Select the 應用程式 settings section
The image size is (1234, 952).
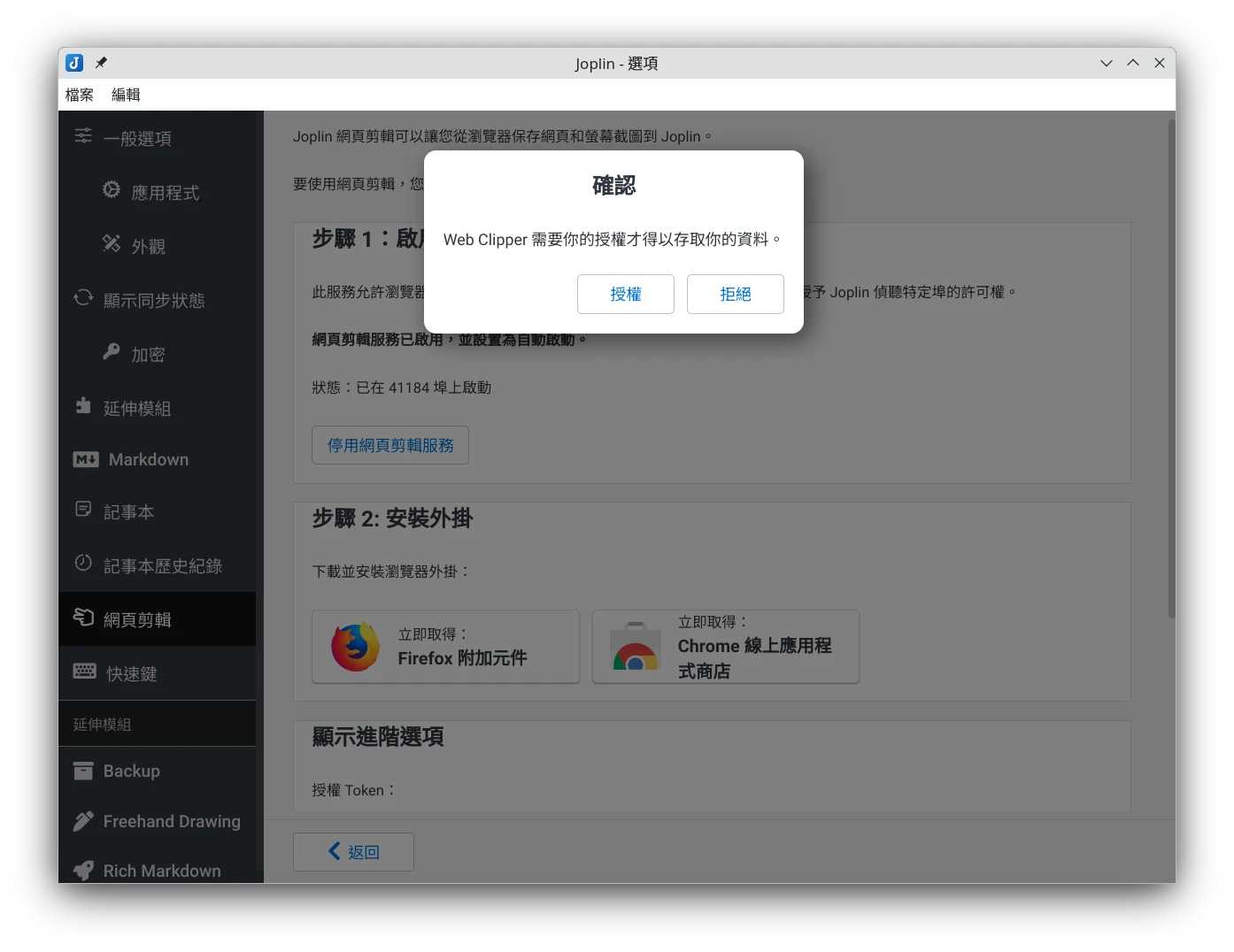point(158,192)
